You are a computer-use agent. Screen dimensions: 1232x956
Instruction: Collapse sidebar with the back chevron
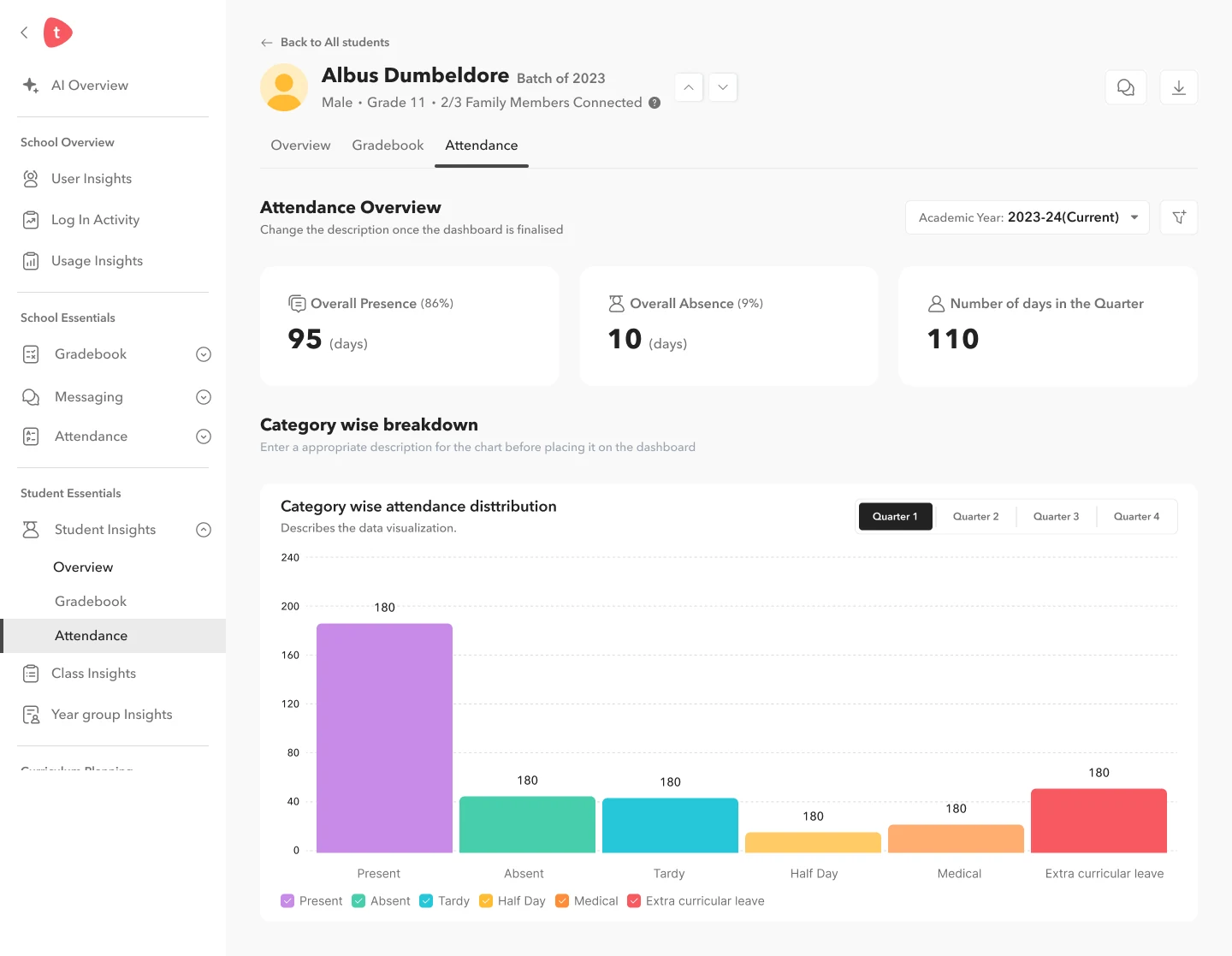point(24,33)
